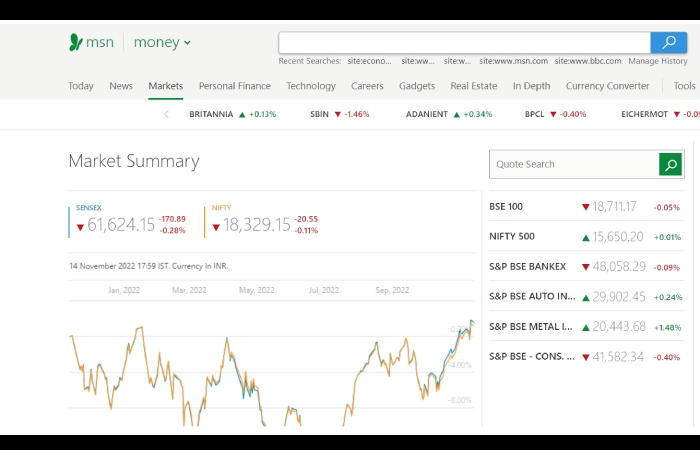Open the In Depth tab
Screen dimensions: 700x450
(531, 86)
